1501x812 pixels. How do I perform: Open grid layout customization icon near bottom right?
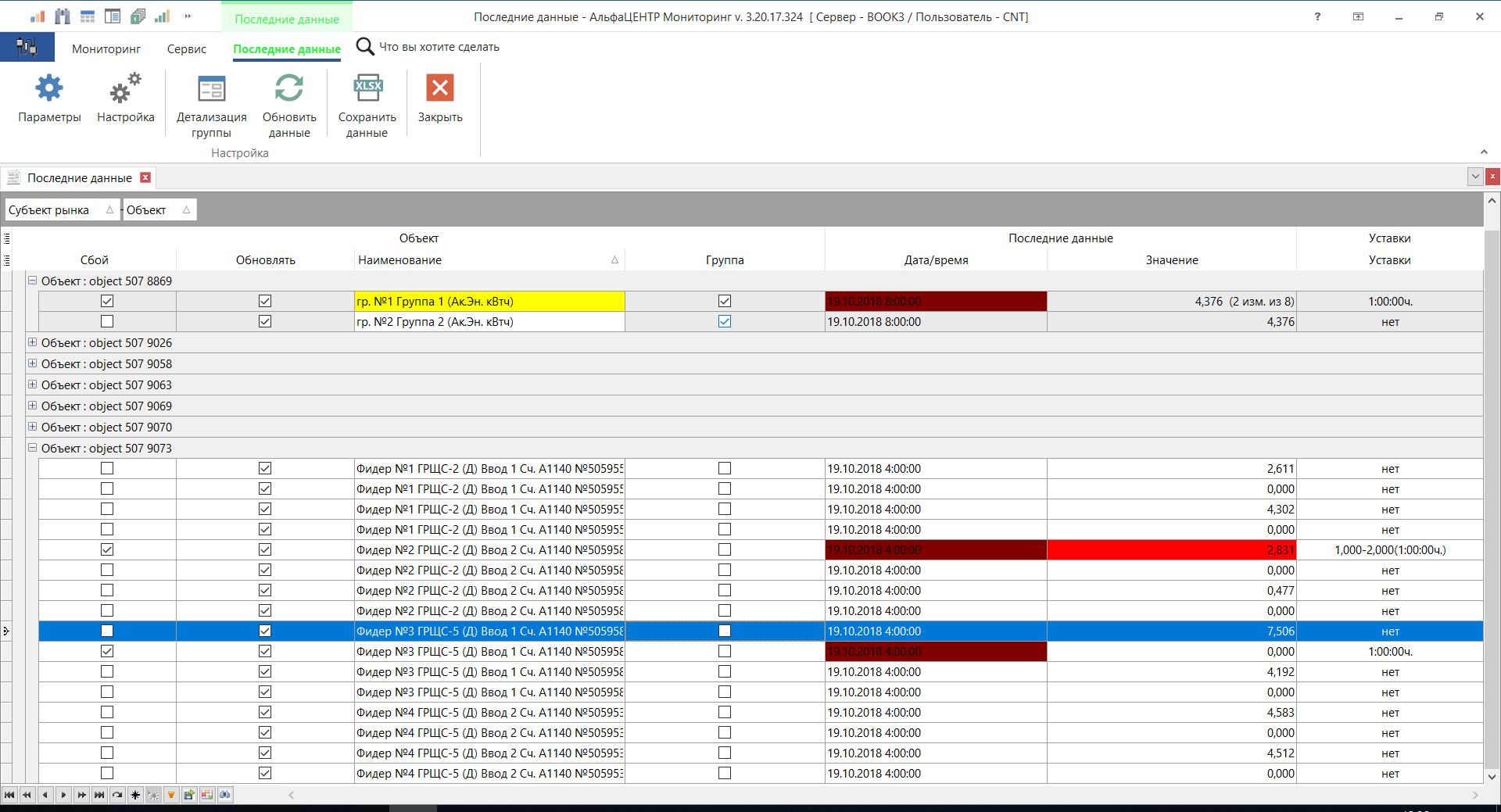[207, 795]
